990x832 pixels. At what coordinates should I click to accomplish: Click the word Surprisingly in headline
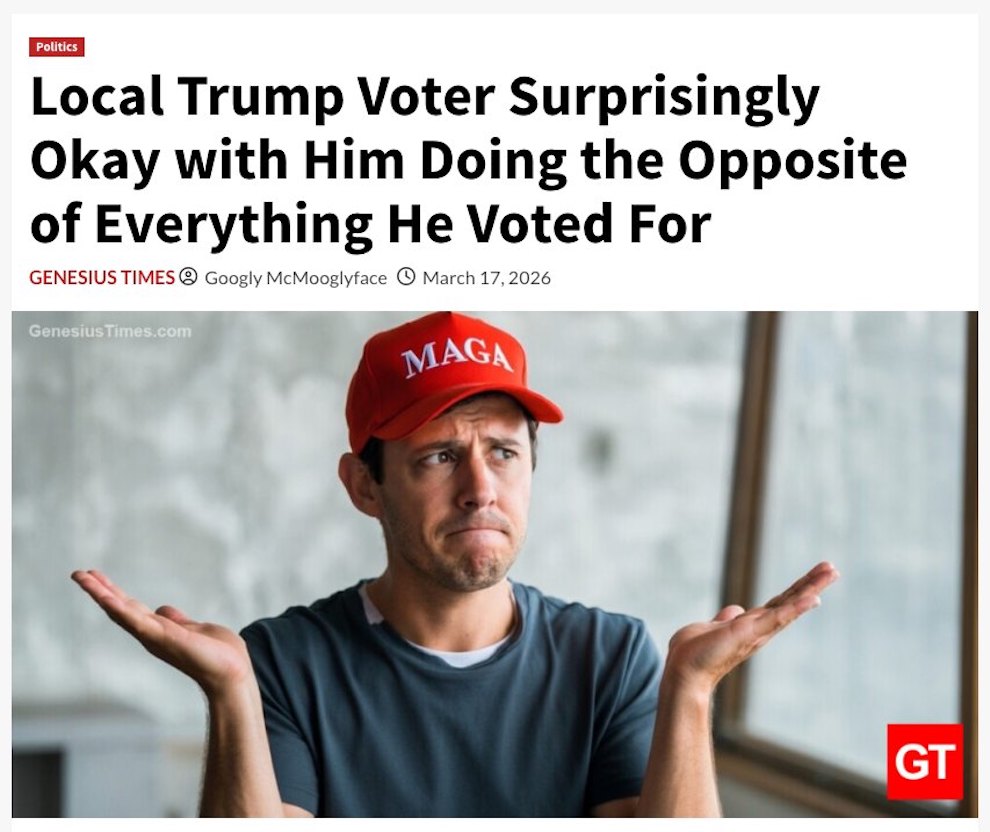click(x=664, y=99)
